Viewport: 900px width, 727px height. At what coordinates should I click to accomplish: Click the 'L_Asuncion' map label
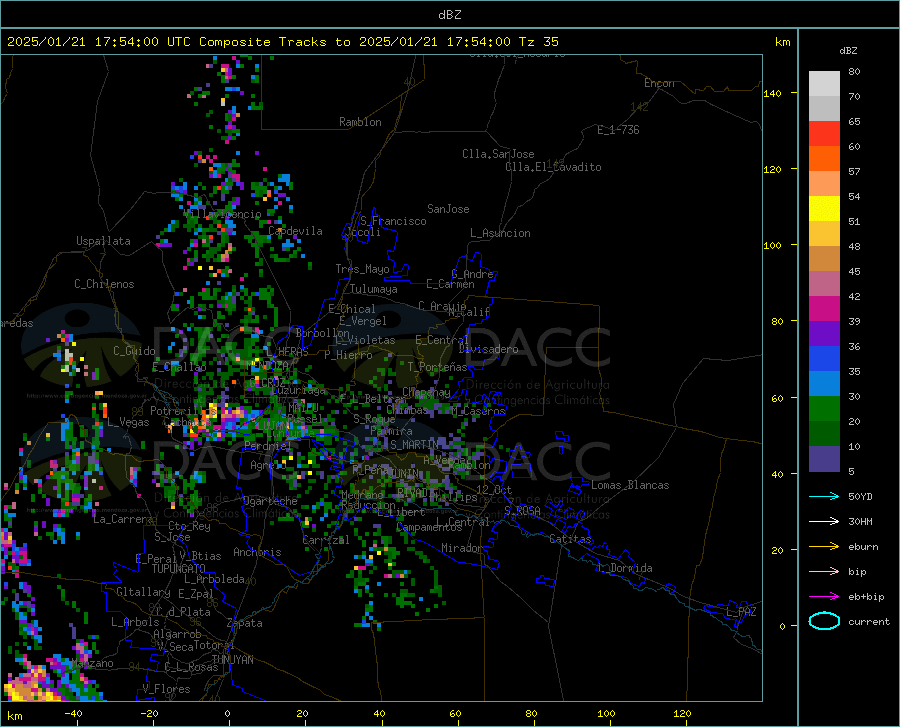coord(500,233)
